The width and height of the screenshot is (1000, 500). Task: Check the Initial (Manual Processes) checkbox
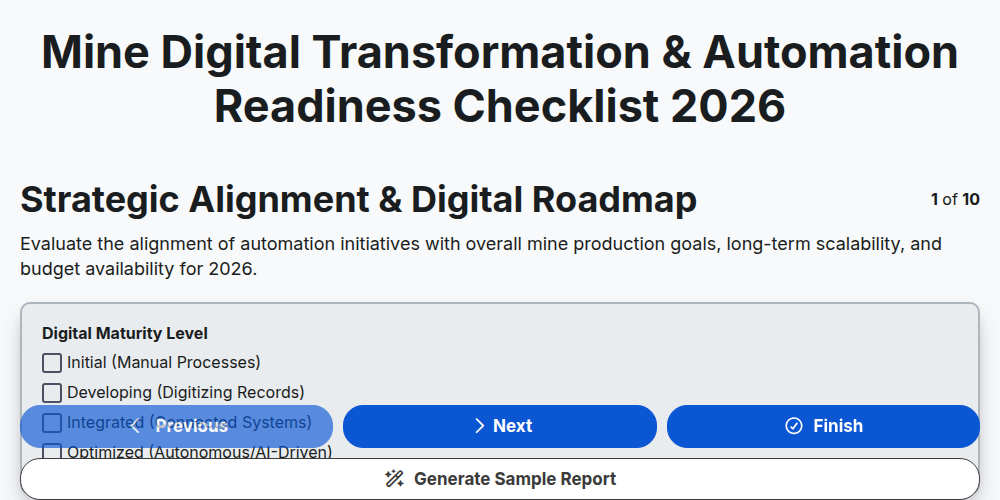(x=52, y=363)
